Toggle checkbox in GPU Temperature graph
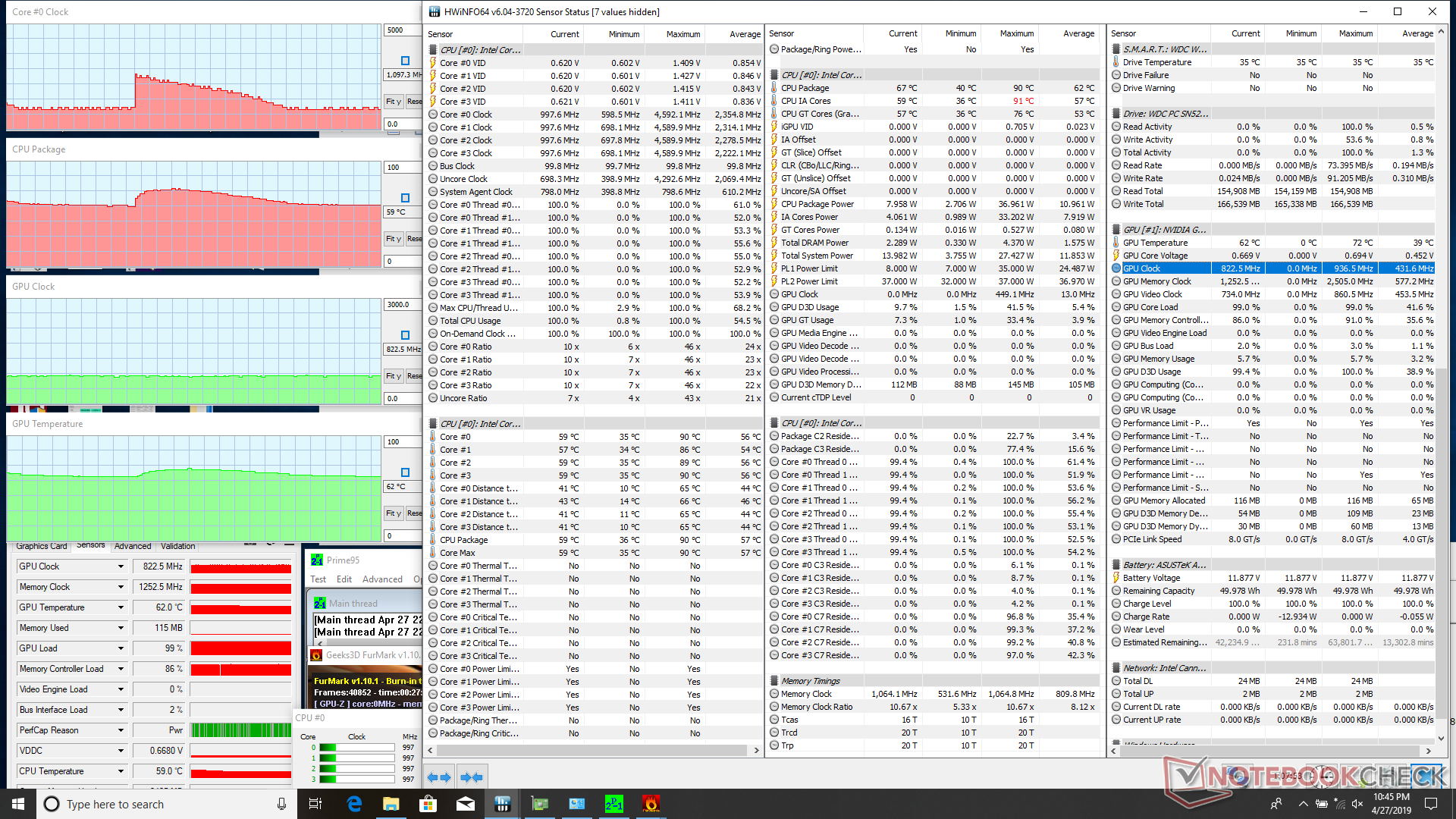Image resolution: width=1456 pixels, height=819 pixels. (405, 472)
